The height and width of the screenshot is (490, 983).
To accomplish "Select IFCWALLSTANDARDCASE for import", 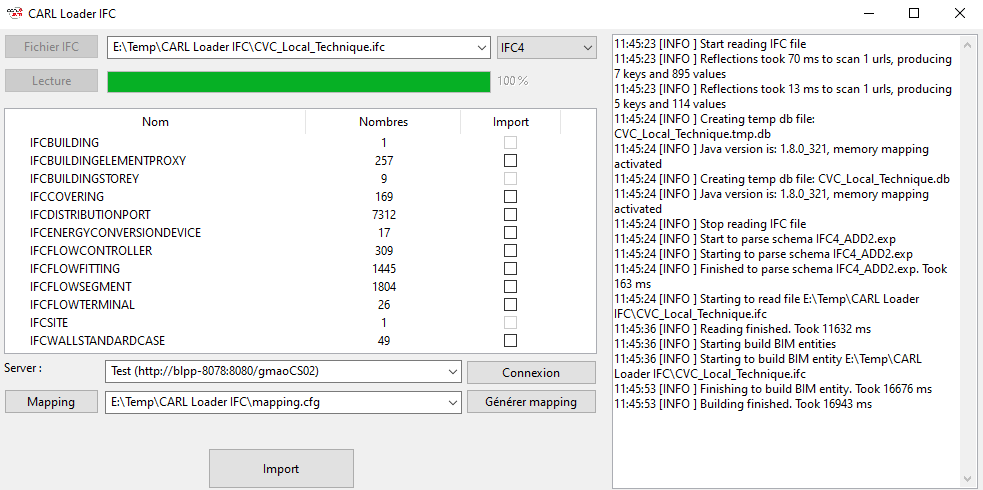I will click(x=510, y=341).
